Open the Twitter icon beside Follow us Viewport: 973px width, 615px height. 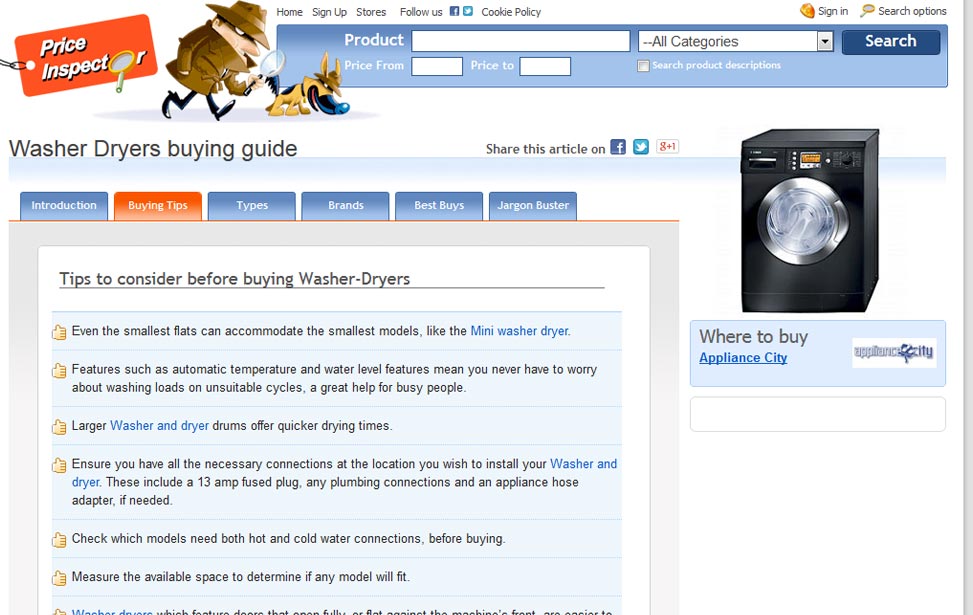[x=468, y=11]
